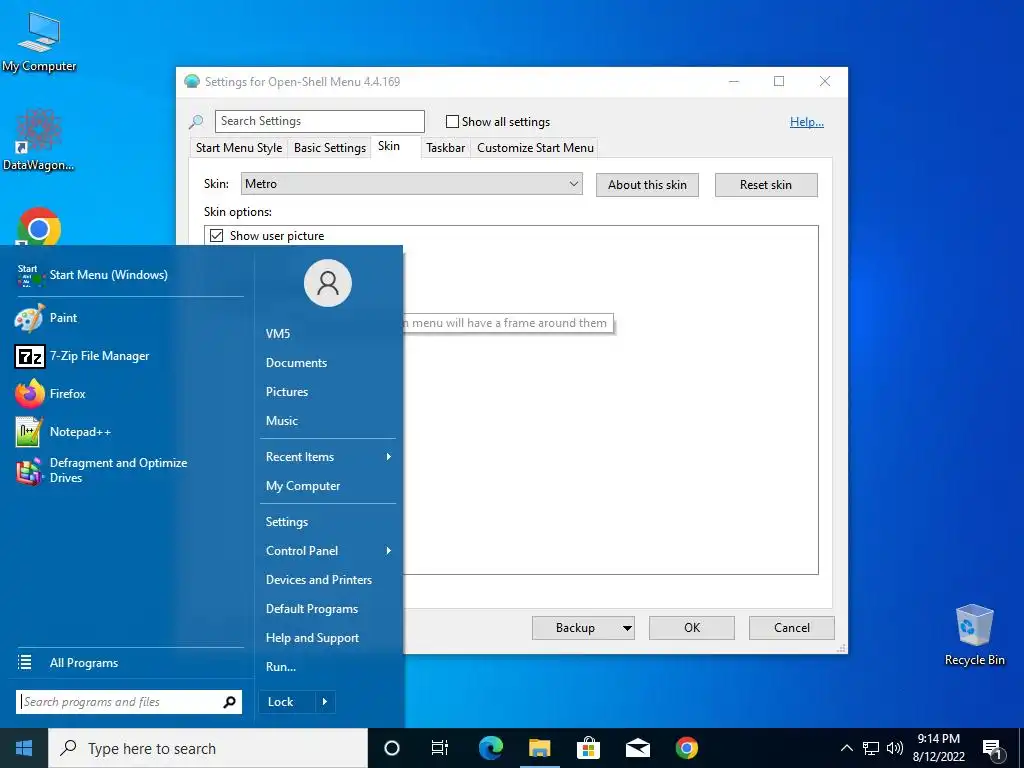Open Recycle Bin on the desktop
Image resolution: width=1024 pixels, height=768 pixels.
974,635
